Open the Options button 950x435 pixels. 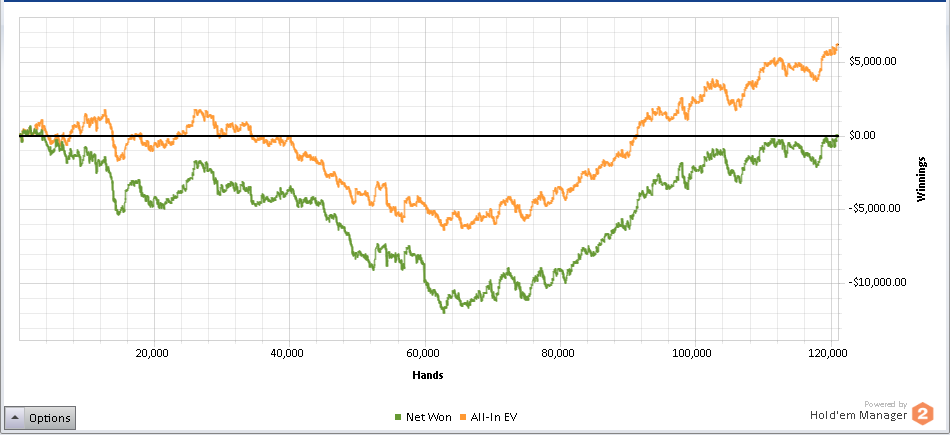pyautogui.click(x=40, y=417)
